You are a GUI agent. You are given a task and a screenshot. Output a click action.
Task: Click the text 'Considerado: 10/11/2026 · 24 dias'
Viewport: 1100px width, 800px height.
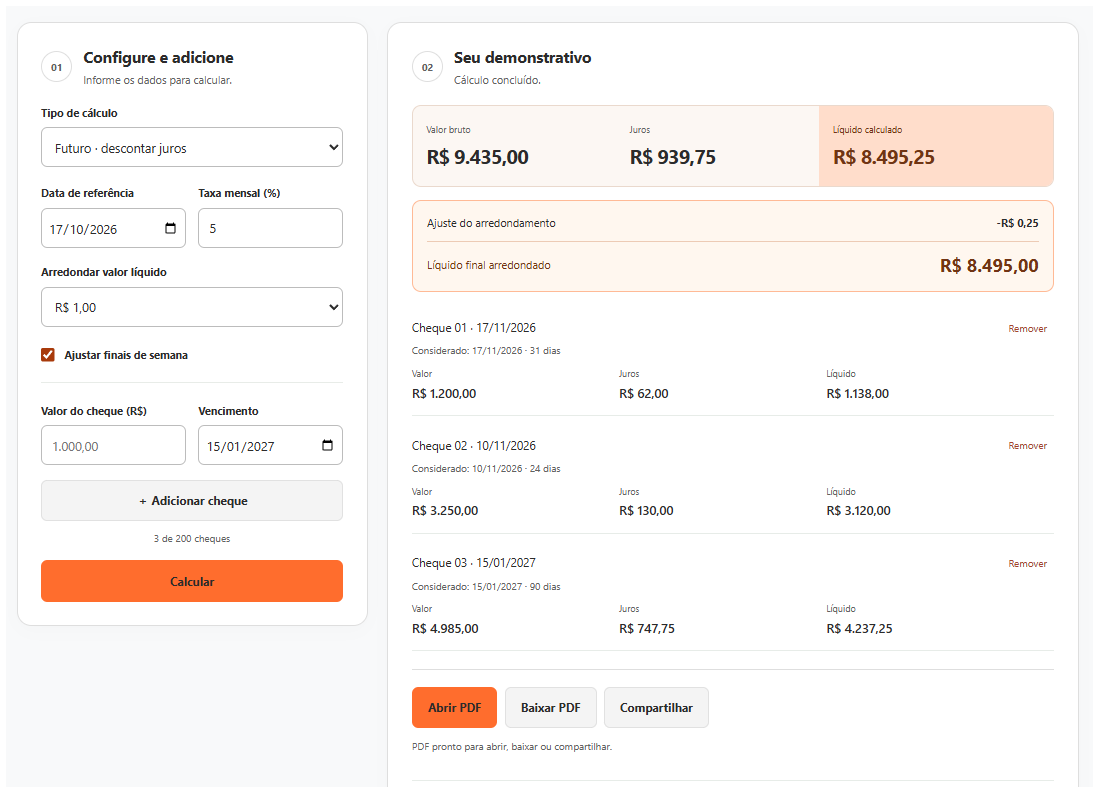point(486,469)
